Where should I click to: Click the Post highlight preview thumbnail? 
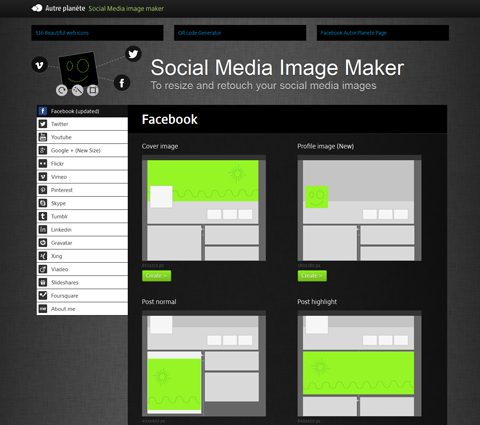tap(359, 363)
